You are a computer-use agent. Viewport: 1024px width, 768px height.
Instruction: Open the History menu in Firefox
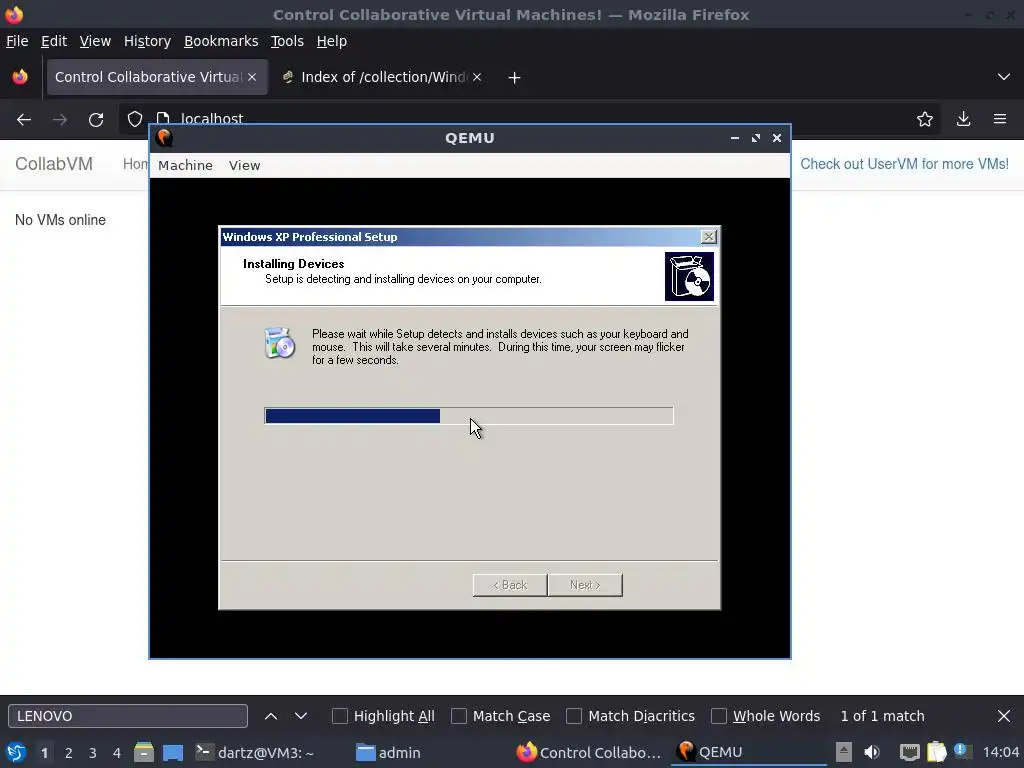[147, 41]
